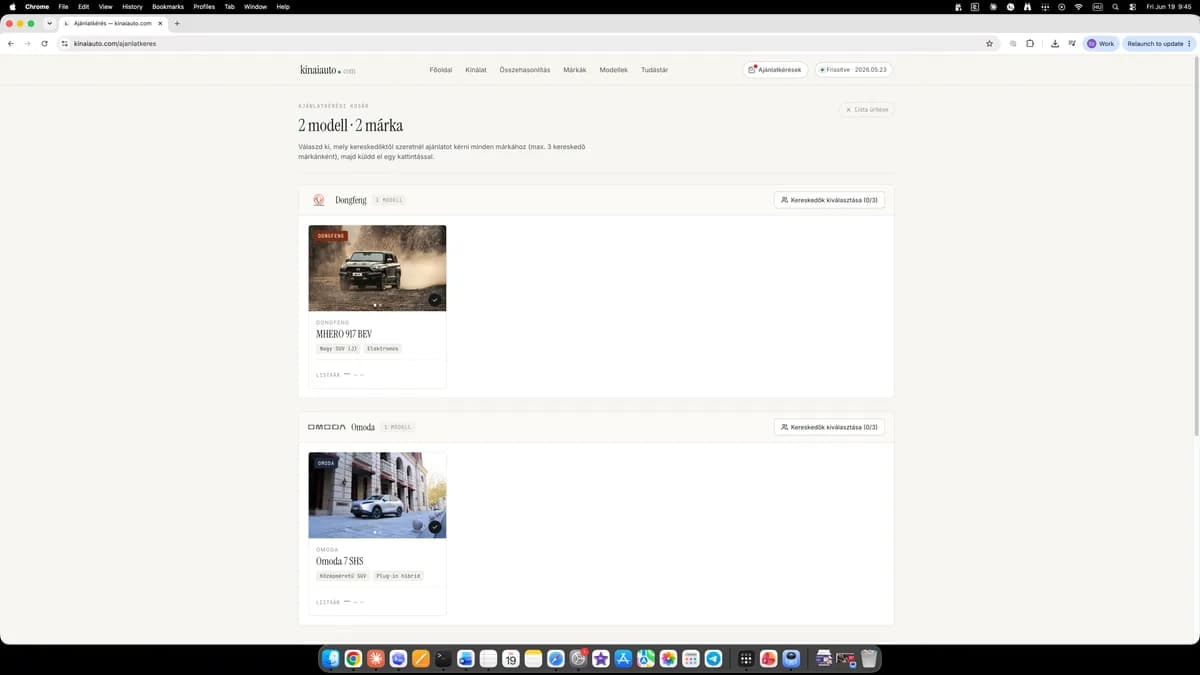Open Wi-Fi status in menu bar

pyautogui.click(x=1078, y=6)
